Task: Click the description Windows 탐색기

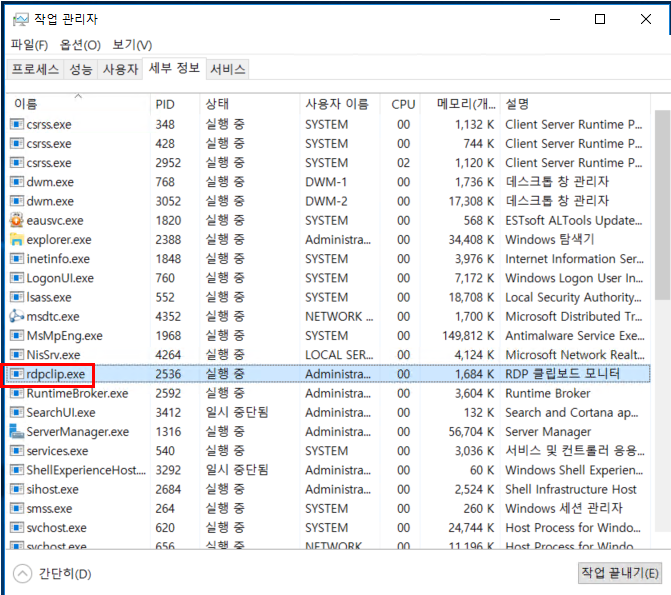Action: (x=549, y=239)
